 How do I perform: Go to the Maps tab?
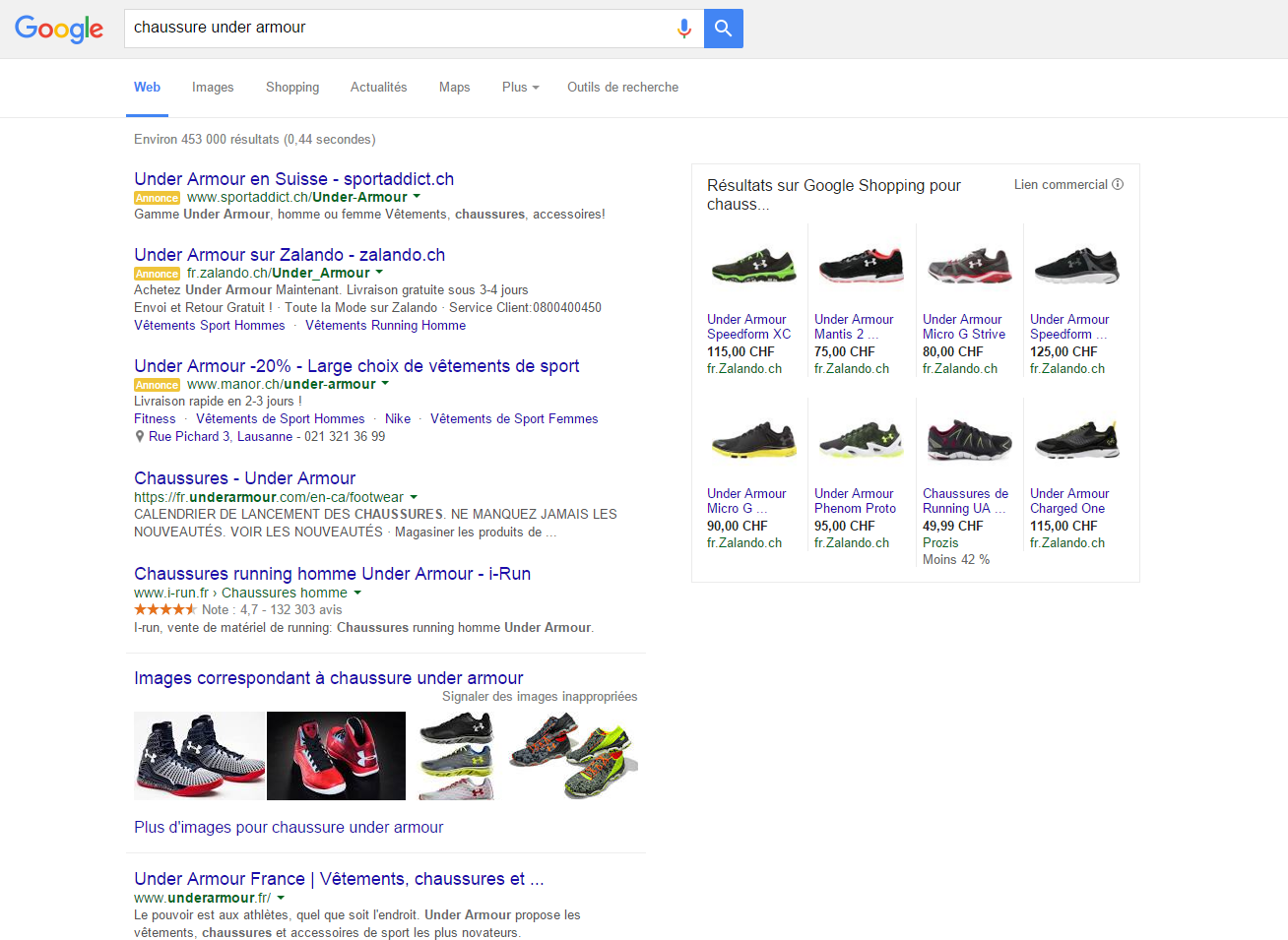tap(454, 87)
